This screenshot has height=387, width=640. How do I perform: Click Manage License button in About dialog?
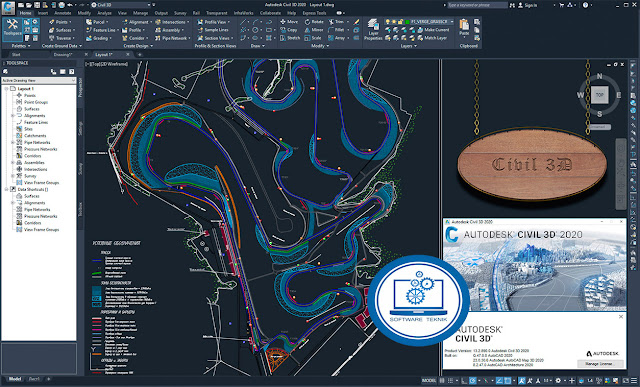600,363
